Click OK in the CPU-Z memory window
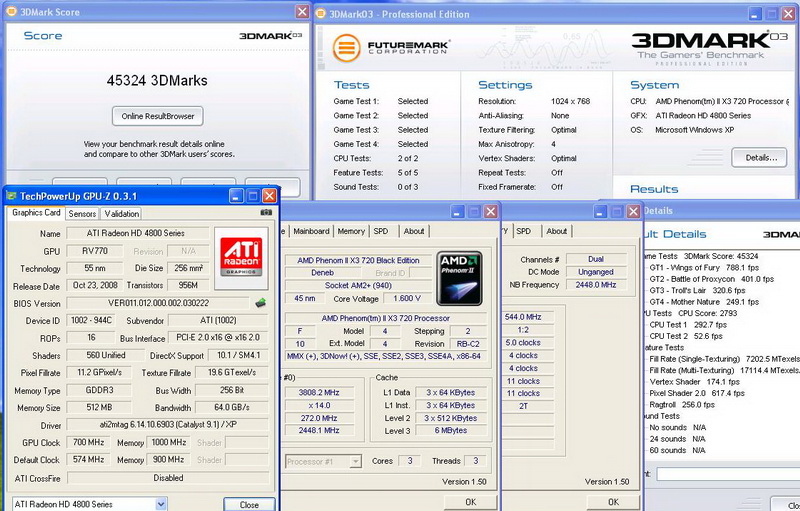This screenshot has width=800, height=511. pos(613,502)
